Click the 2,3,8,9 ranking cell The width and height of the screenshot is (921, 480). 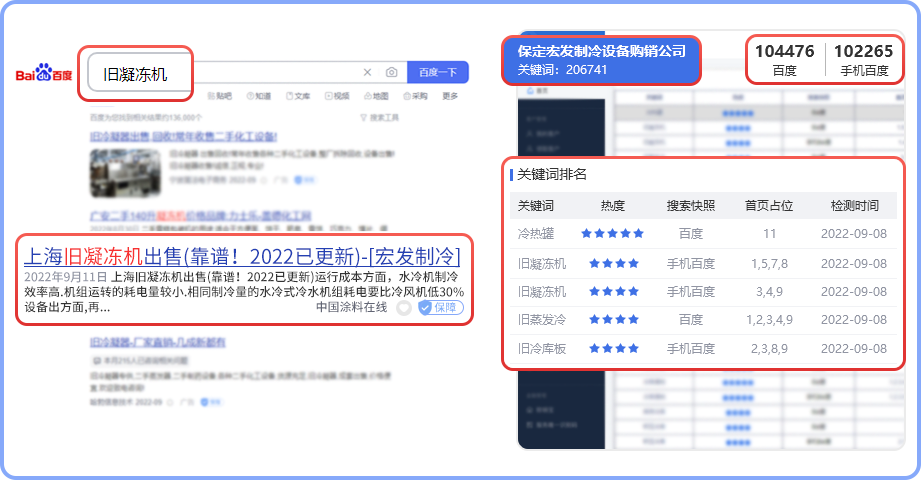pos(769,349)
